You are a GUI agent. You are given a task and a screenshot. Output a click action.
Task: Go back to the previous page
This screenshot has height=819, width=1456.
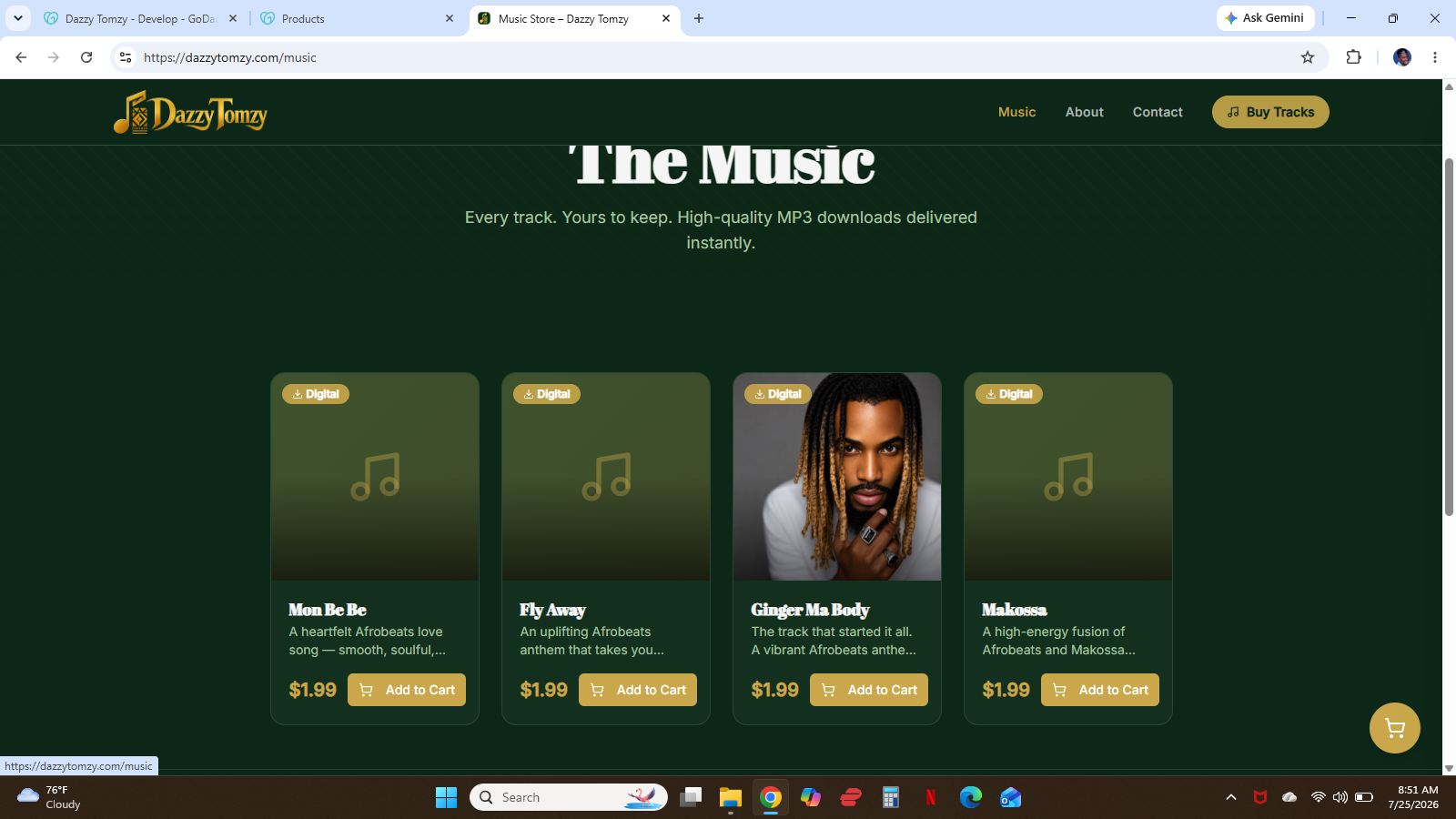[x=21, y=57]
